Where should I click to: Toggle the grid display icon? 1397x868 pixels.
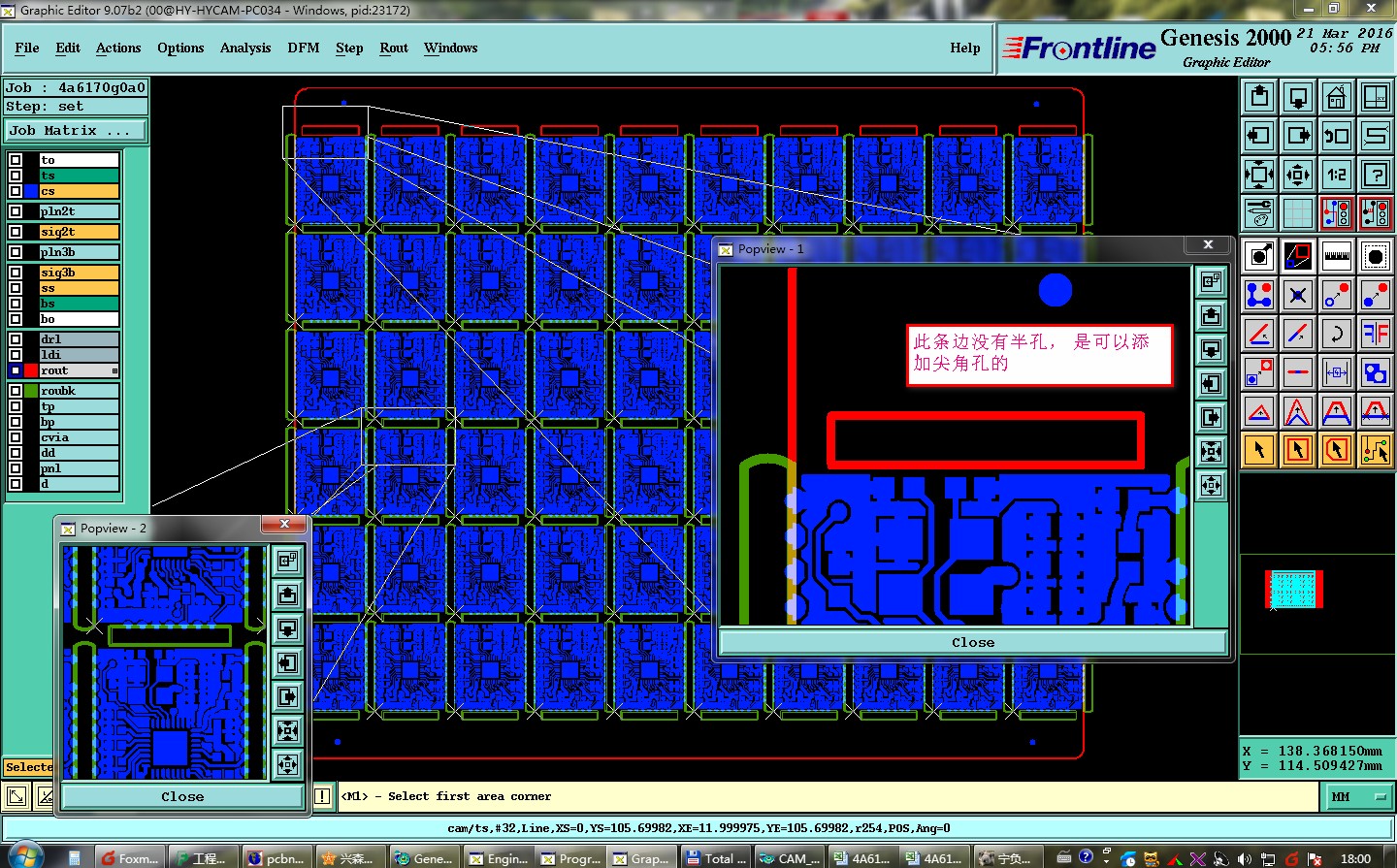1298,212
